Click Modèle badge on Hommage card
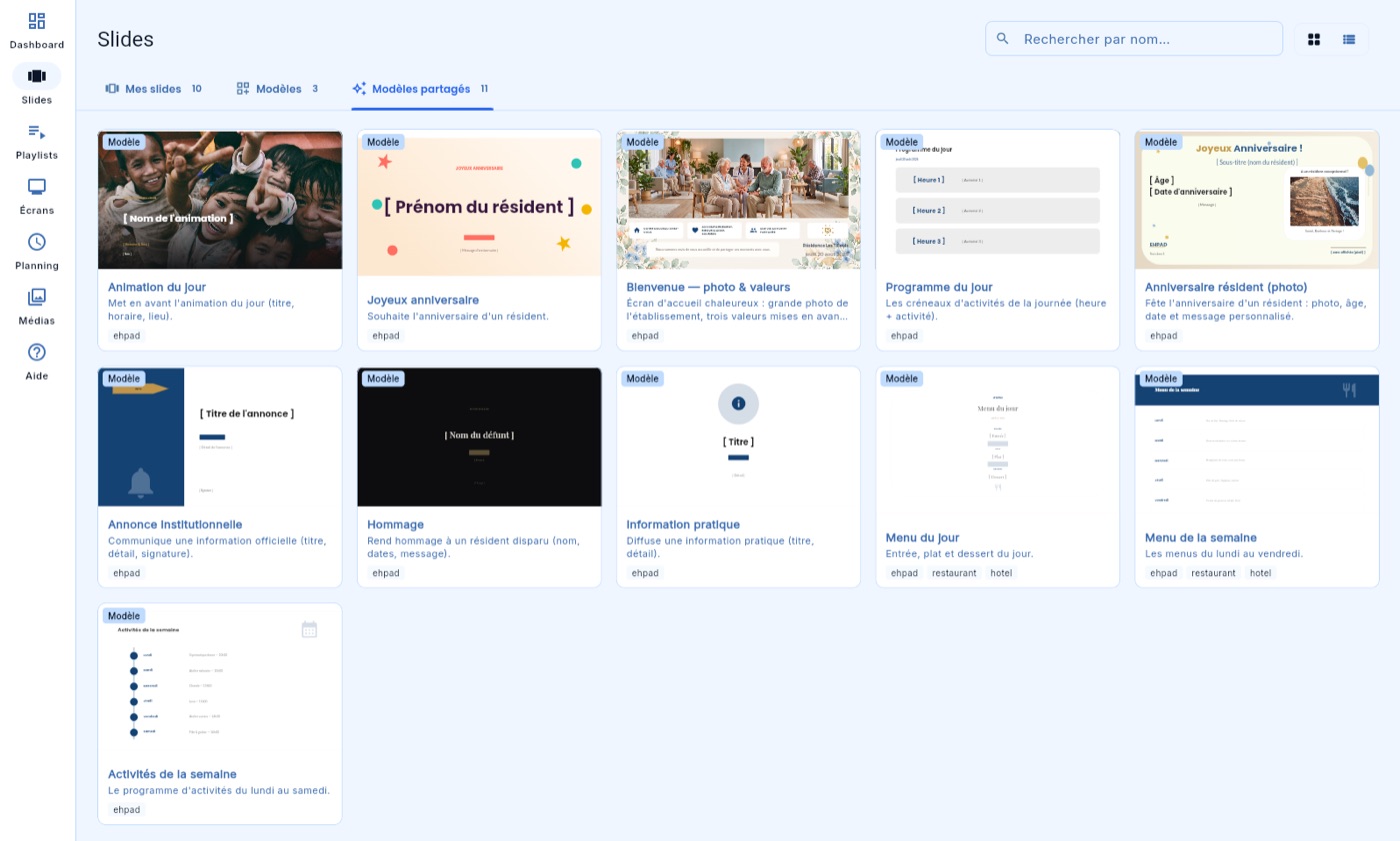The image size is (1400, 841). pyautogui.click(x=383, y=379)
